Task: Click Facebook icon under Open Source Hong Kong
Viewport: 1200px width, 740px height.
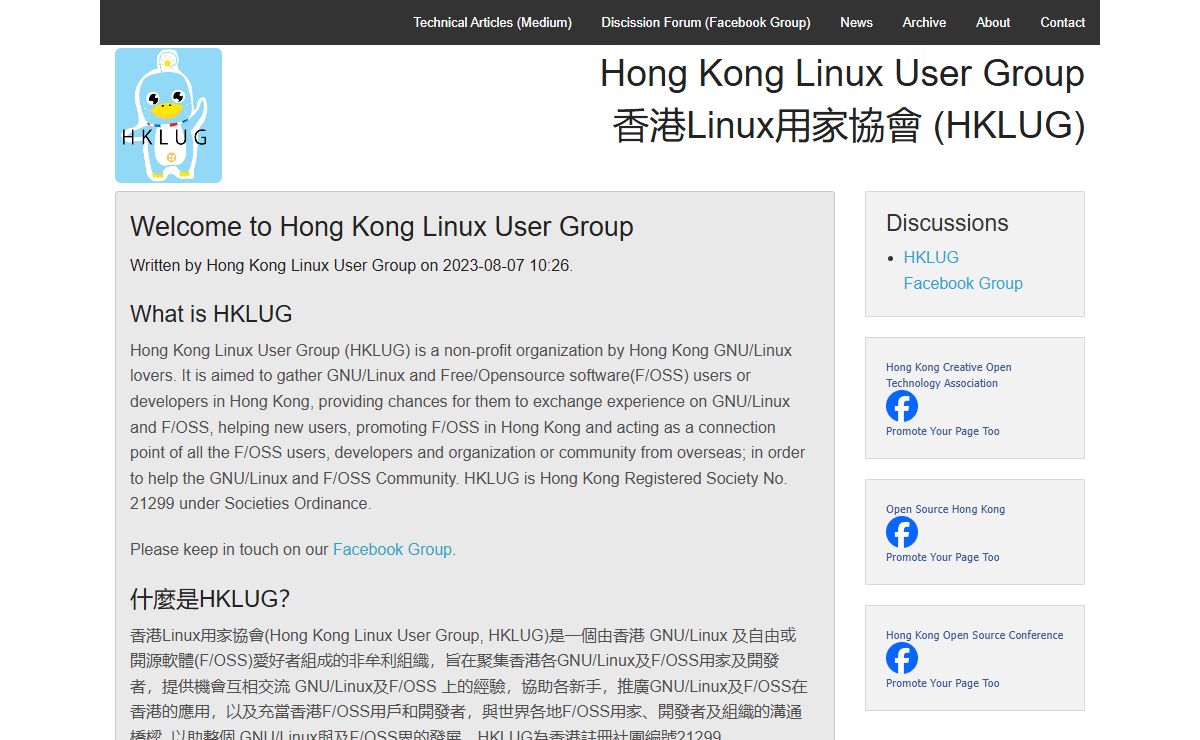Action: tap(901, 532)
